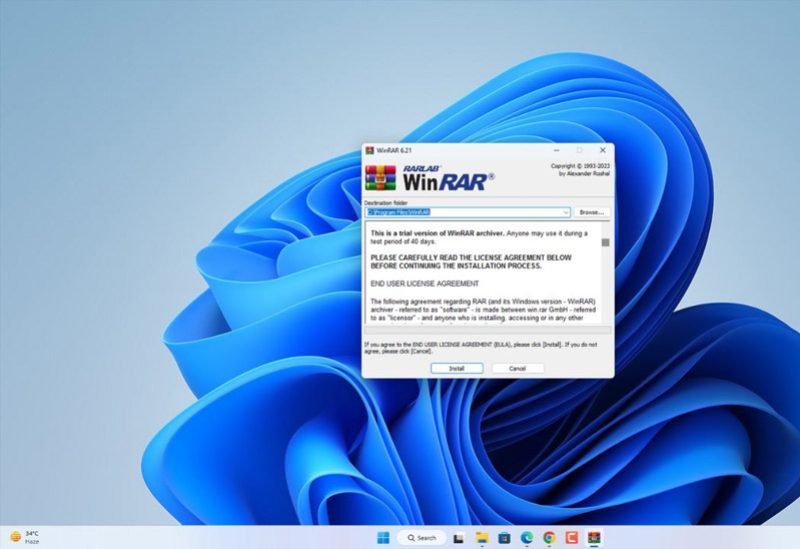Click the Install button
800x549 pixels.
[457, 368]
